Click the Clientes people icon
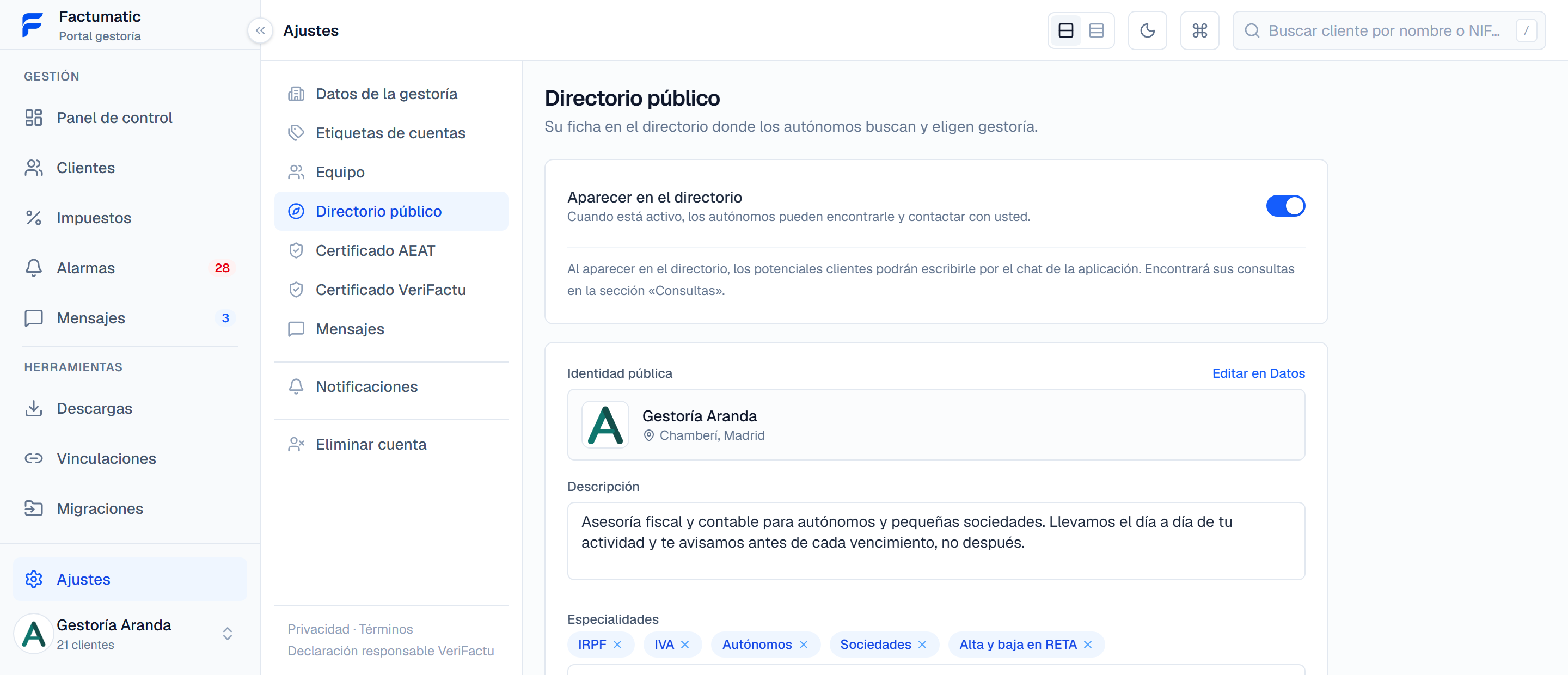This screenshot has width=1568, height=675. pos(33,168)
